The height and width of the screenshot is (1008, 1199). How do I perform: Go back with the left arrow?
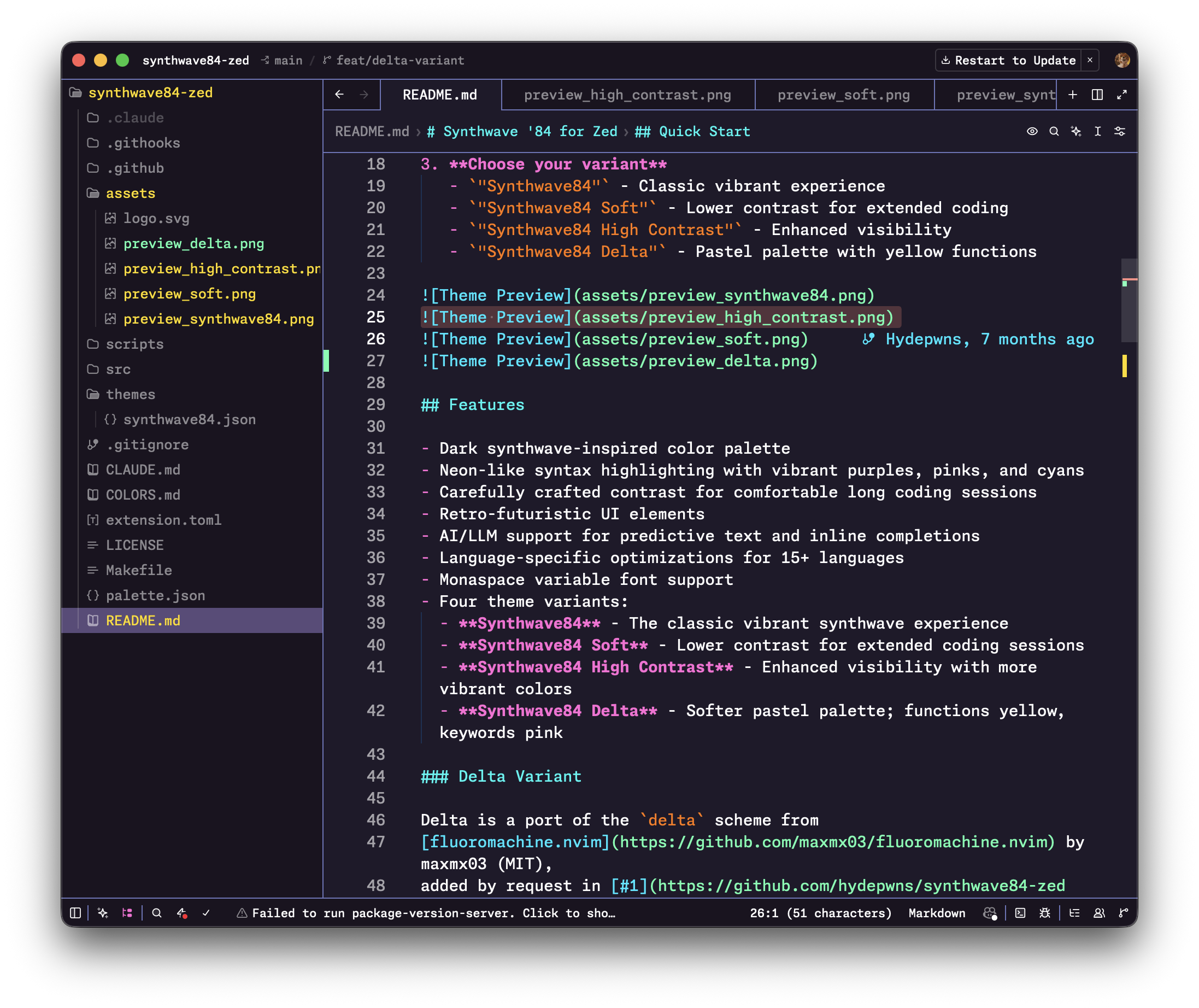pos(339,94)
